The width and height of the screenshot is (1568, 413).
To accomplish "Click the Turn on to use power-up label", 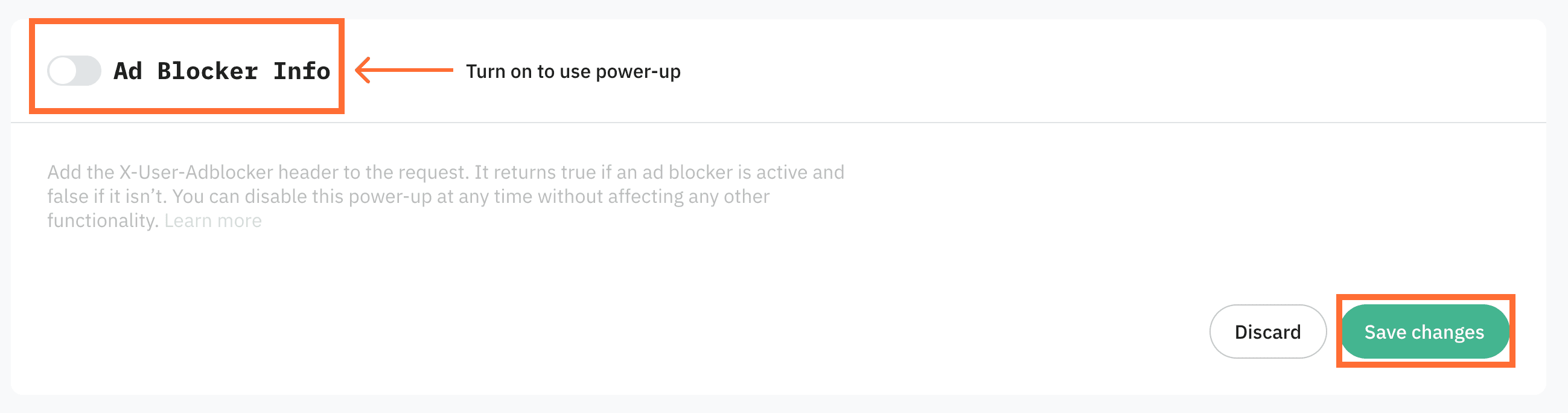I will 574,71.
